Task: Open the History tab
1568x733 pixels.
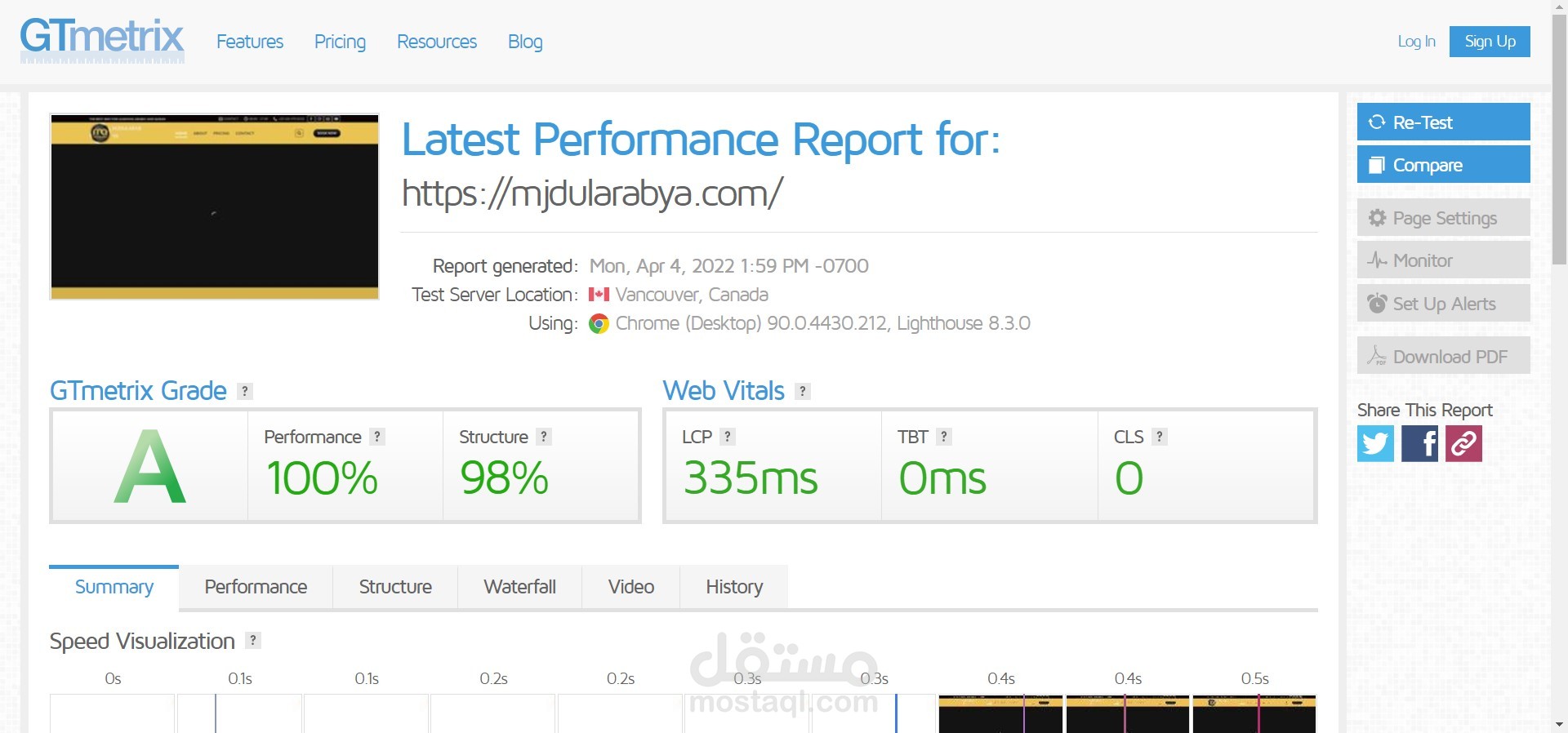Action: pyautogui.click(x=734, y=587)
